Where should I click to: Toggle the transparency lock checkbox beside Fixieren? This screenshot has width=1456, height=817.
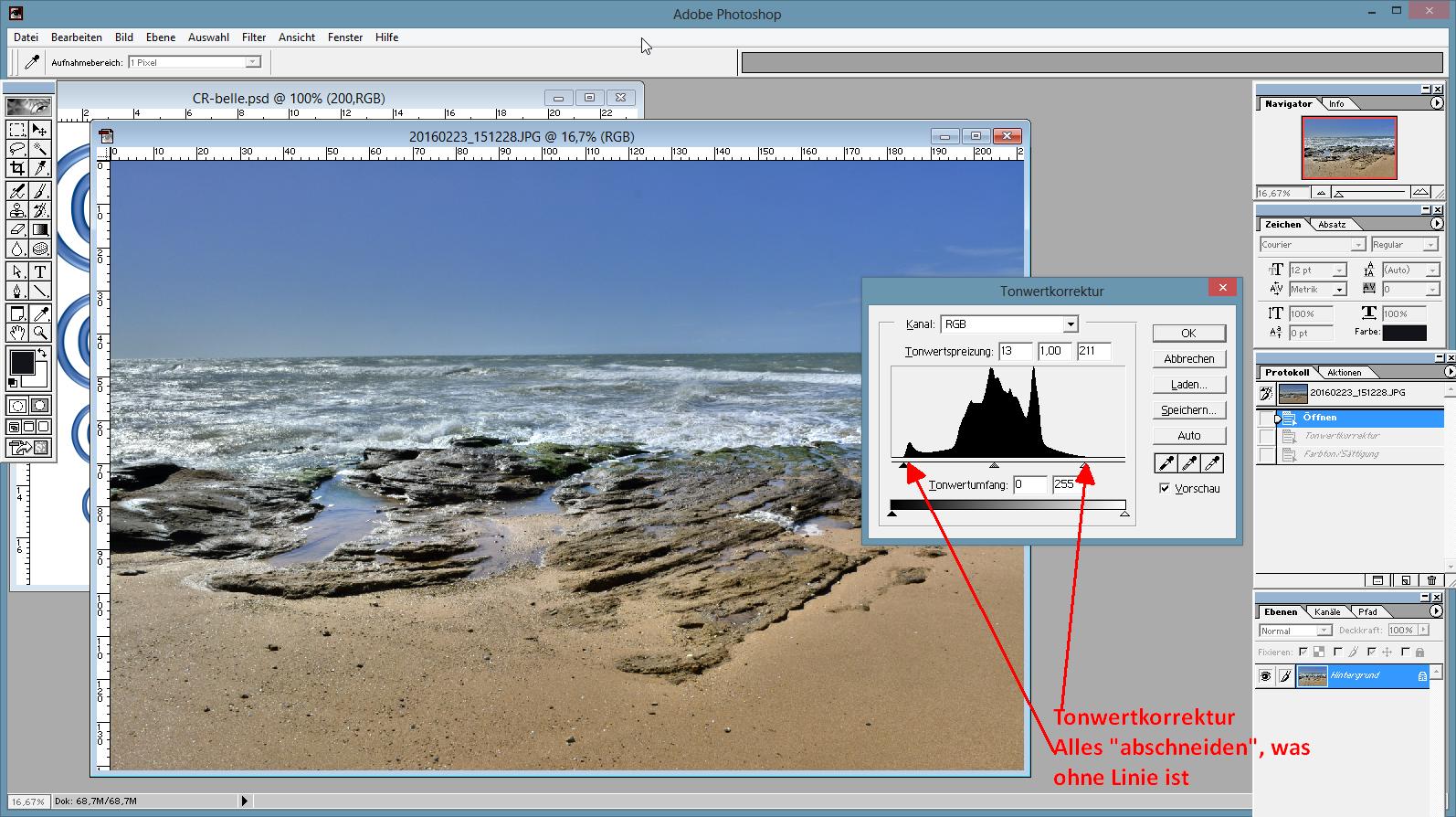tap(1303, 652)
